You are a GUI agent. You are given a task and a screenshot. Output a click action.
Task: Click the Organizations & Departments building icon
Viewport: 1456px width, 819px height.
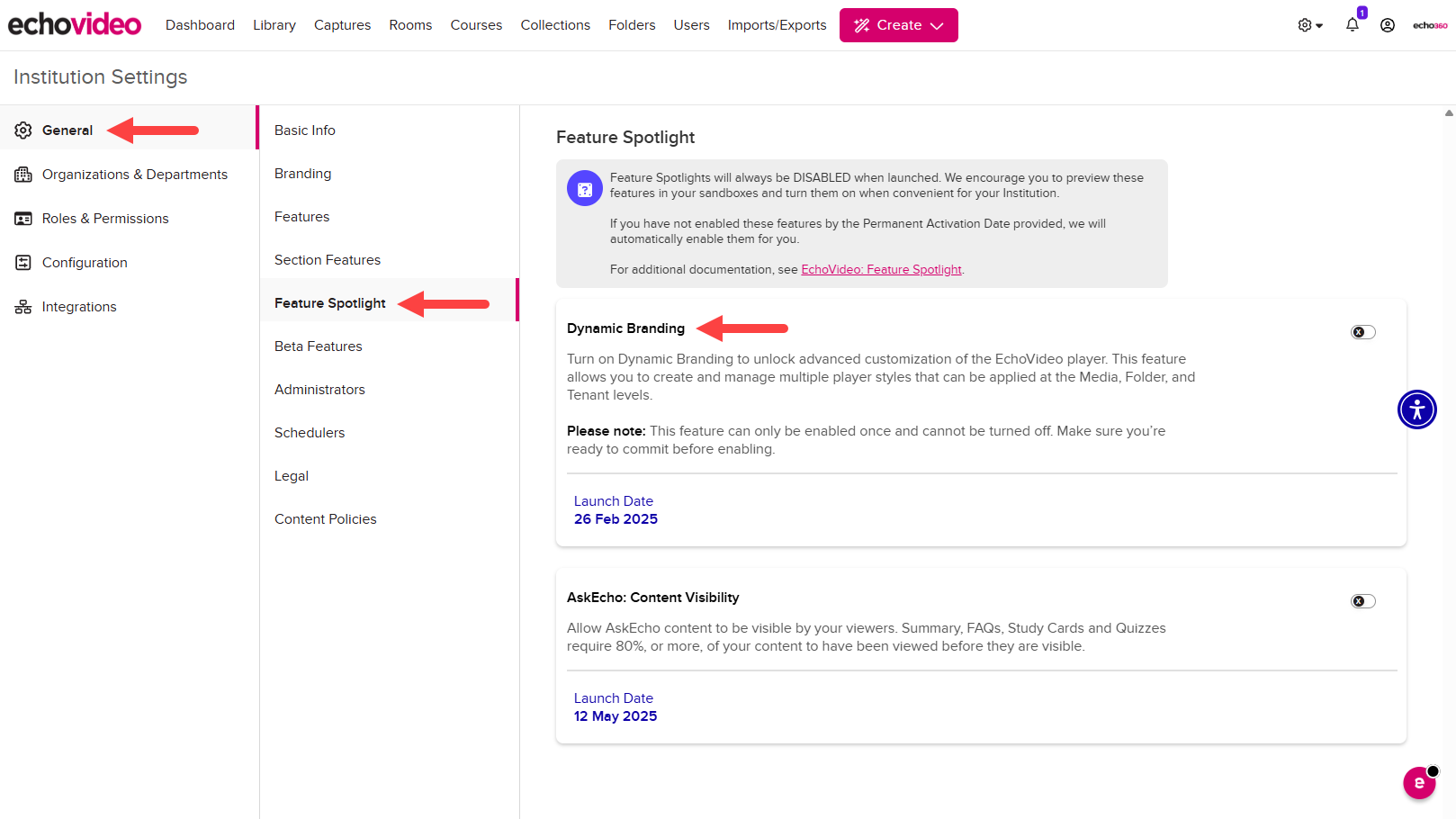coord(23,174)
